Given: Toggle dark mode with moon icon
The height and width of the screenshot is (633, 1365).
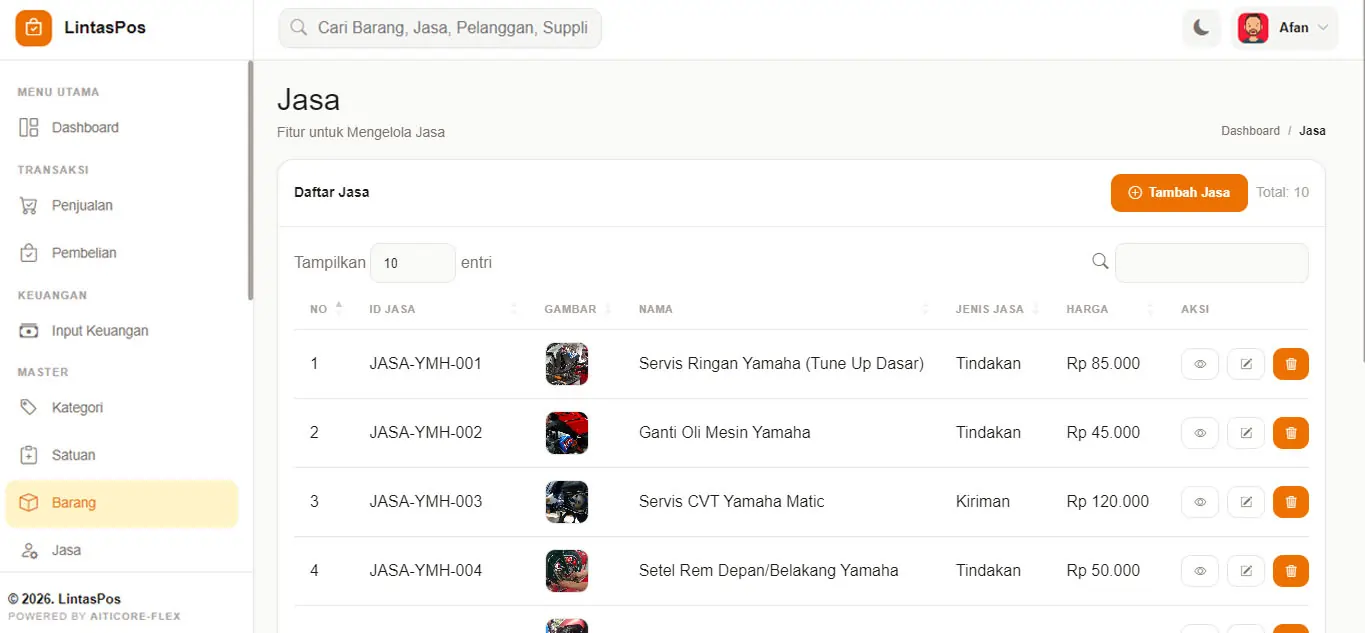Looking at the screenshot, I should [1201, 28].
